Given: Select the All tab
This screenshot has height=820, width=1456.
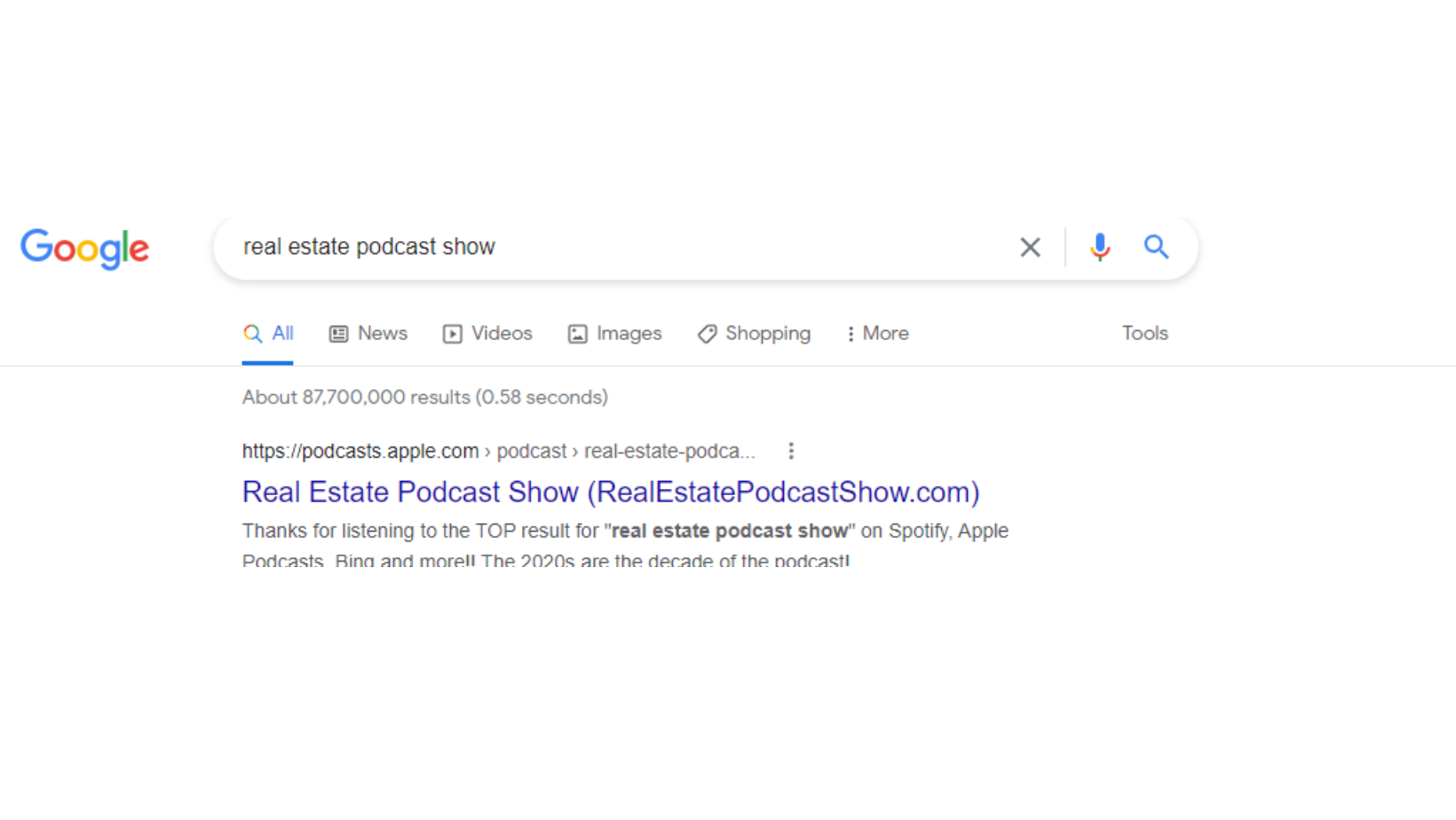Looking at the screenshot, I should click(x=268, y=334).
